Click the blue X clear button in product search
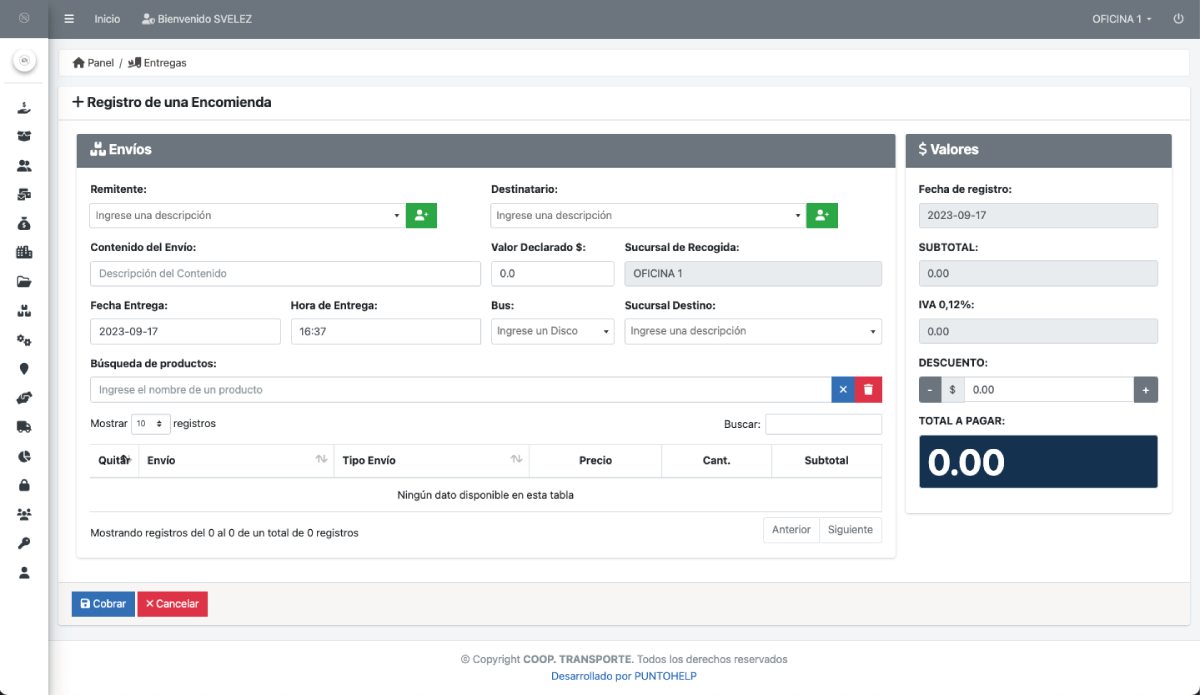 (x=843, y=390)
